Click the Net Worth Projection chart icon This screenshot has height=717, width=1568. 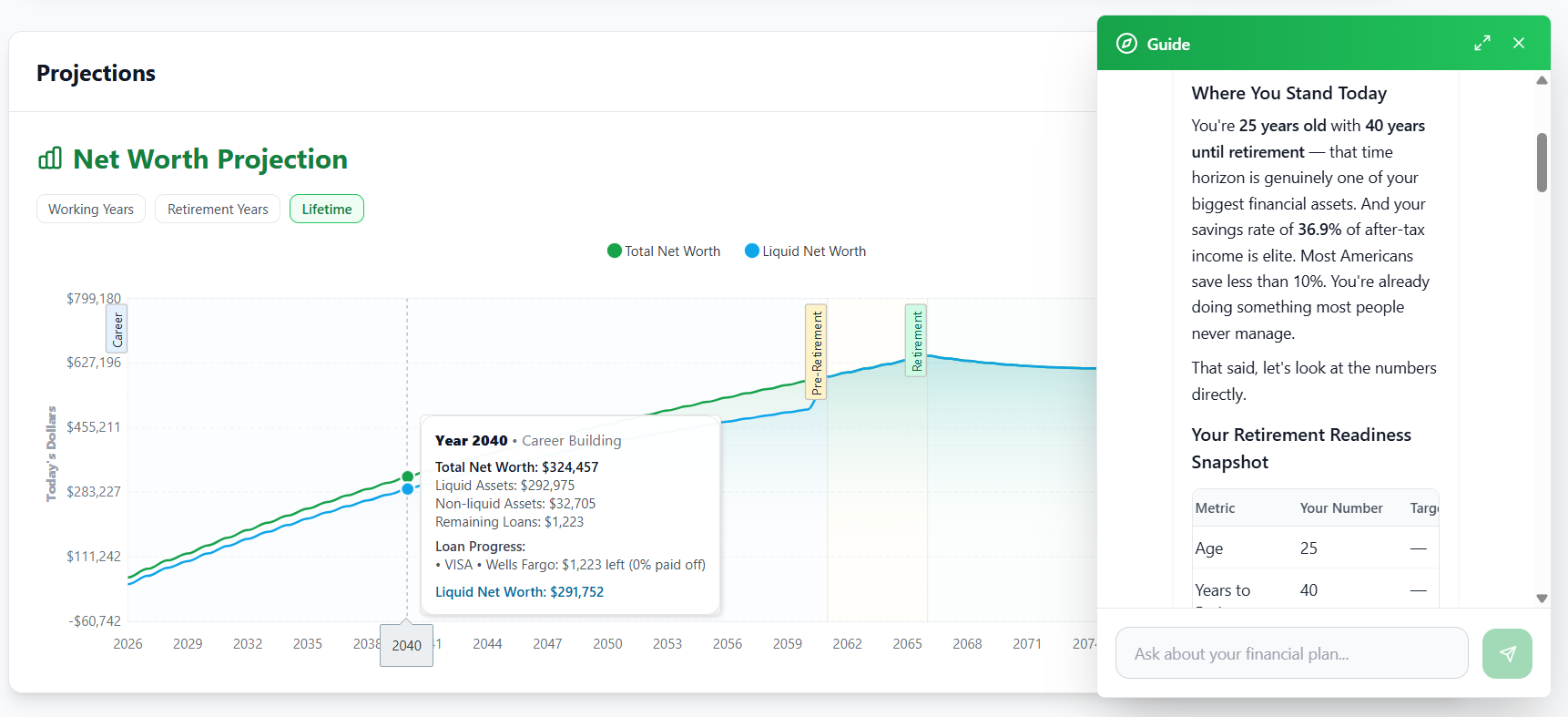pyautogui.click(x=50, y=159)
